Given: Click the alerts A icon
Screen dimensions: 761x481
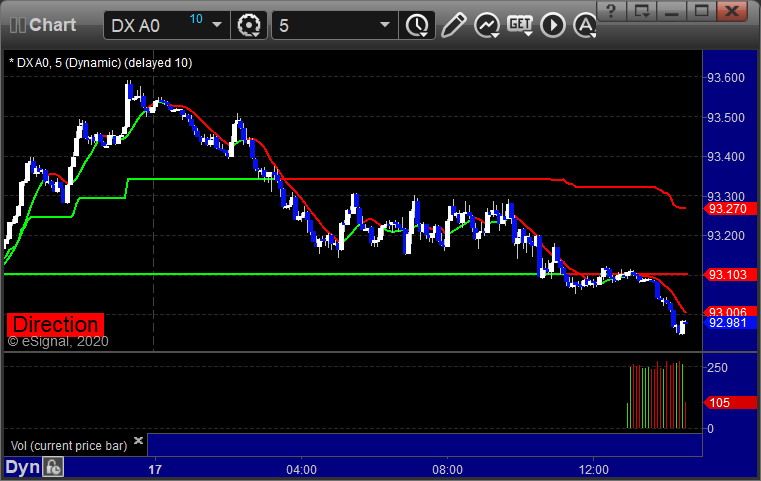Looking at the screenshot, I should (x=585, y=25).
